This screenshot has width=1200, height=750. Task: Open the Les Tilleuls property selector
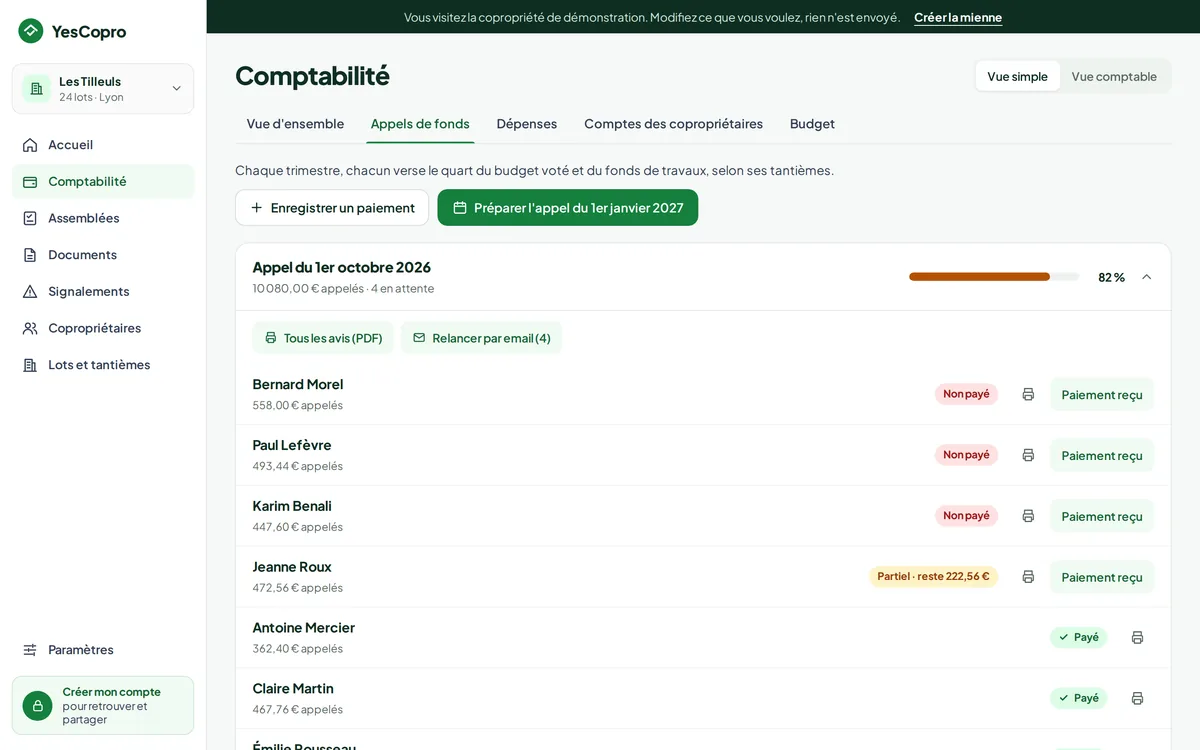click(x=103, y=89)
